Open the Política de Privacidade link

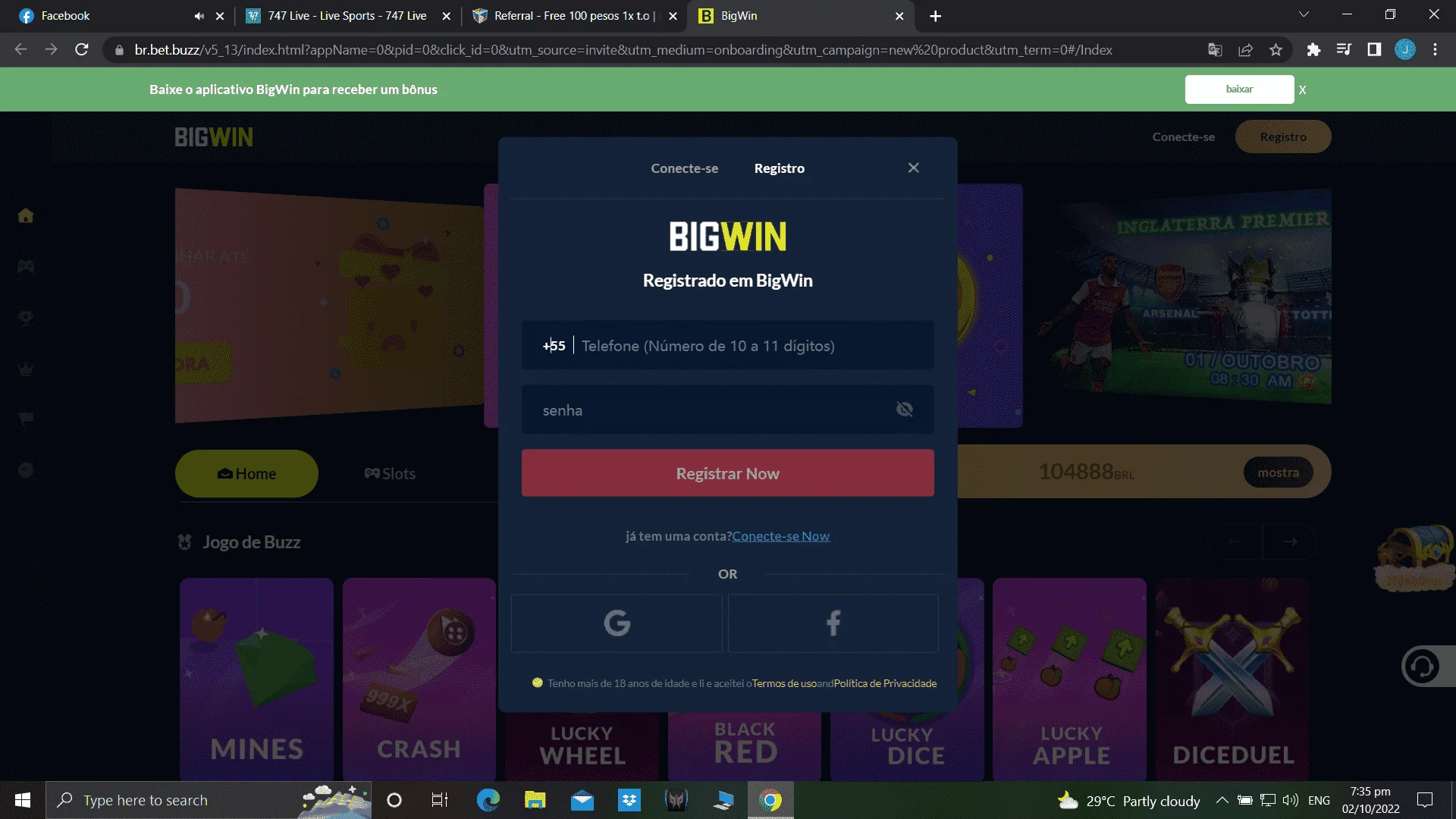[x=885, y=683]
